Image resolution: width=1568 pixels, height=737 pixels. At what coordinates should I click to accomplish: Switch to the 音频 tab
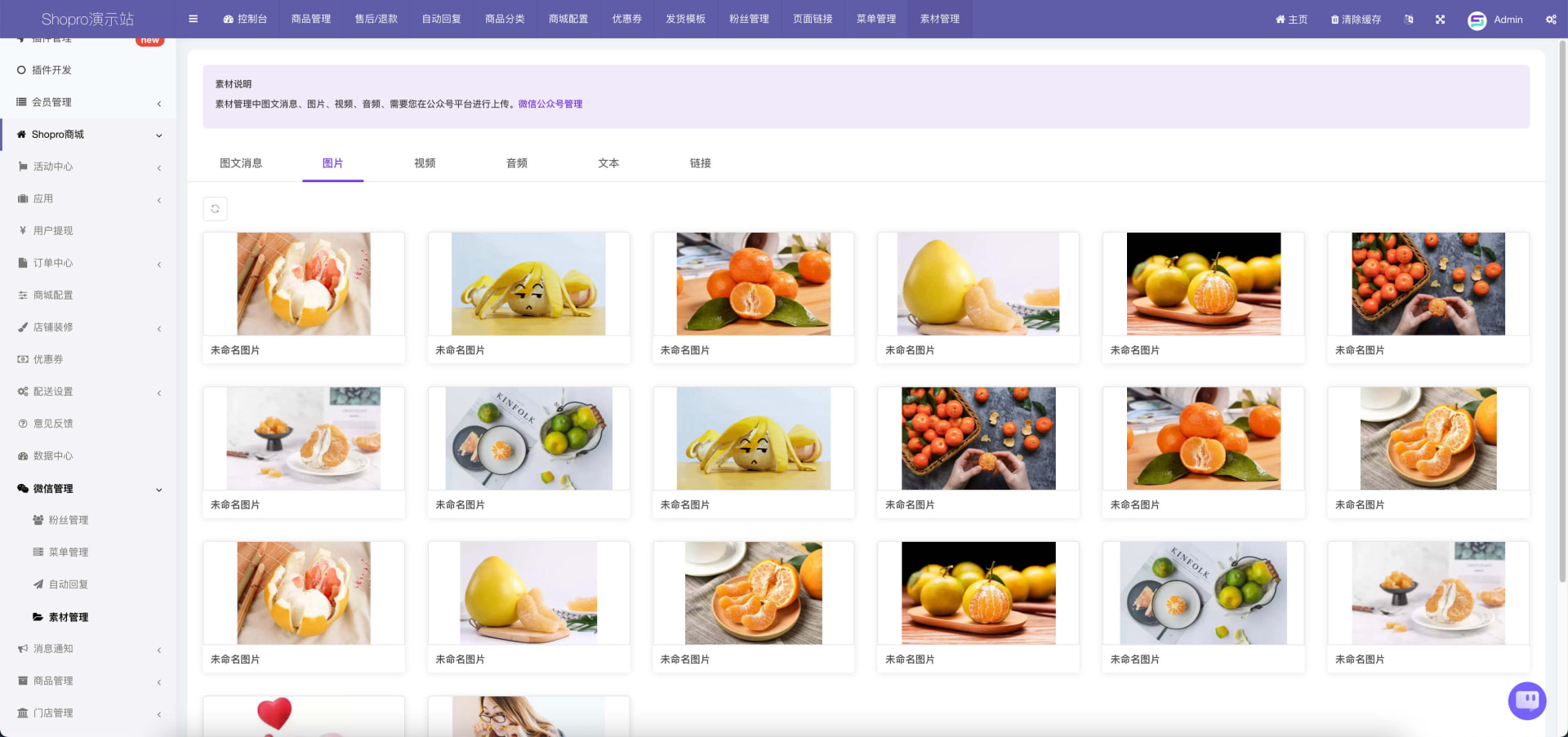point(517,163)
